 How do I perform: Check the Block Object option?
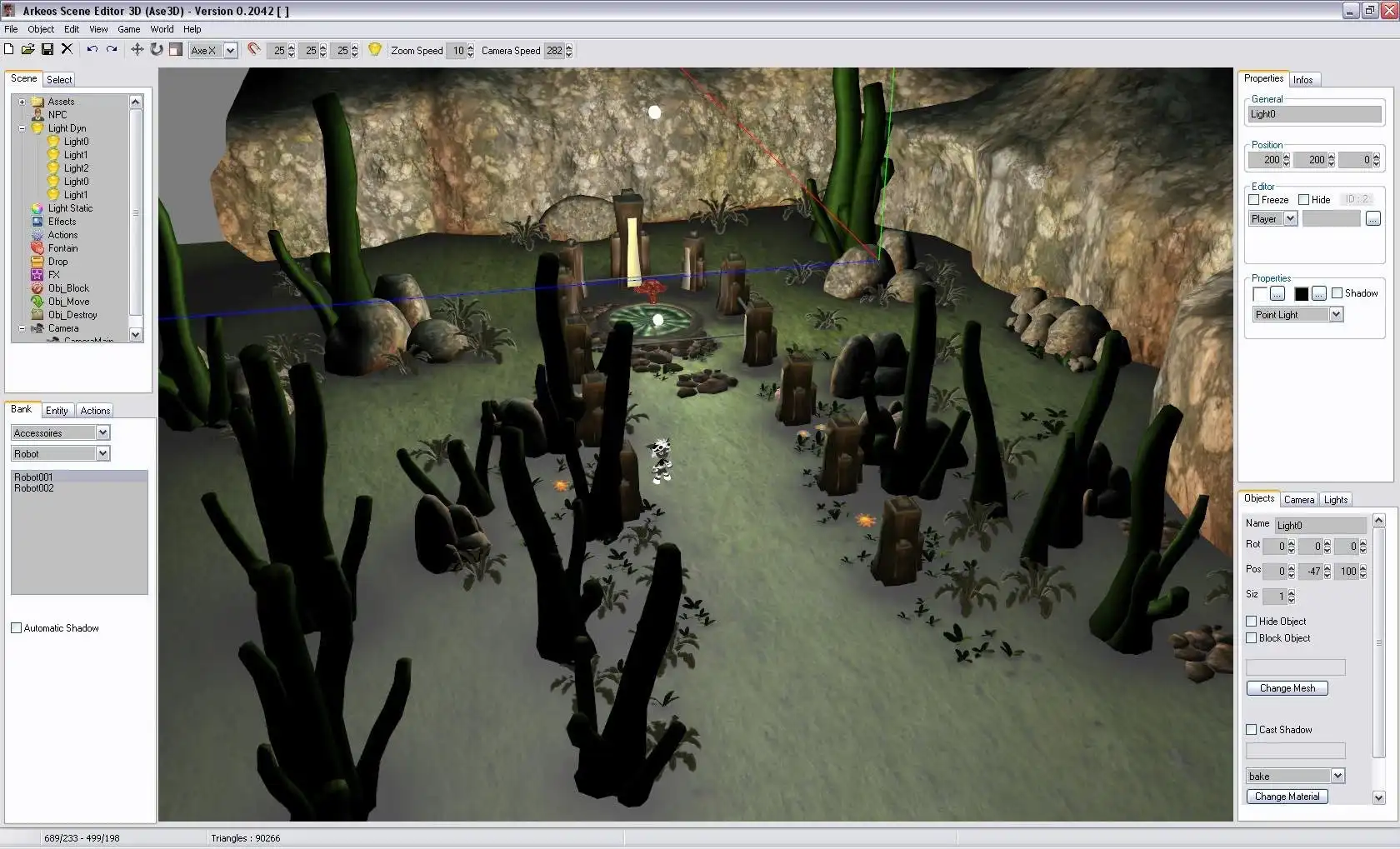(x=1251, y=638)
